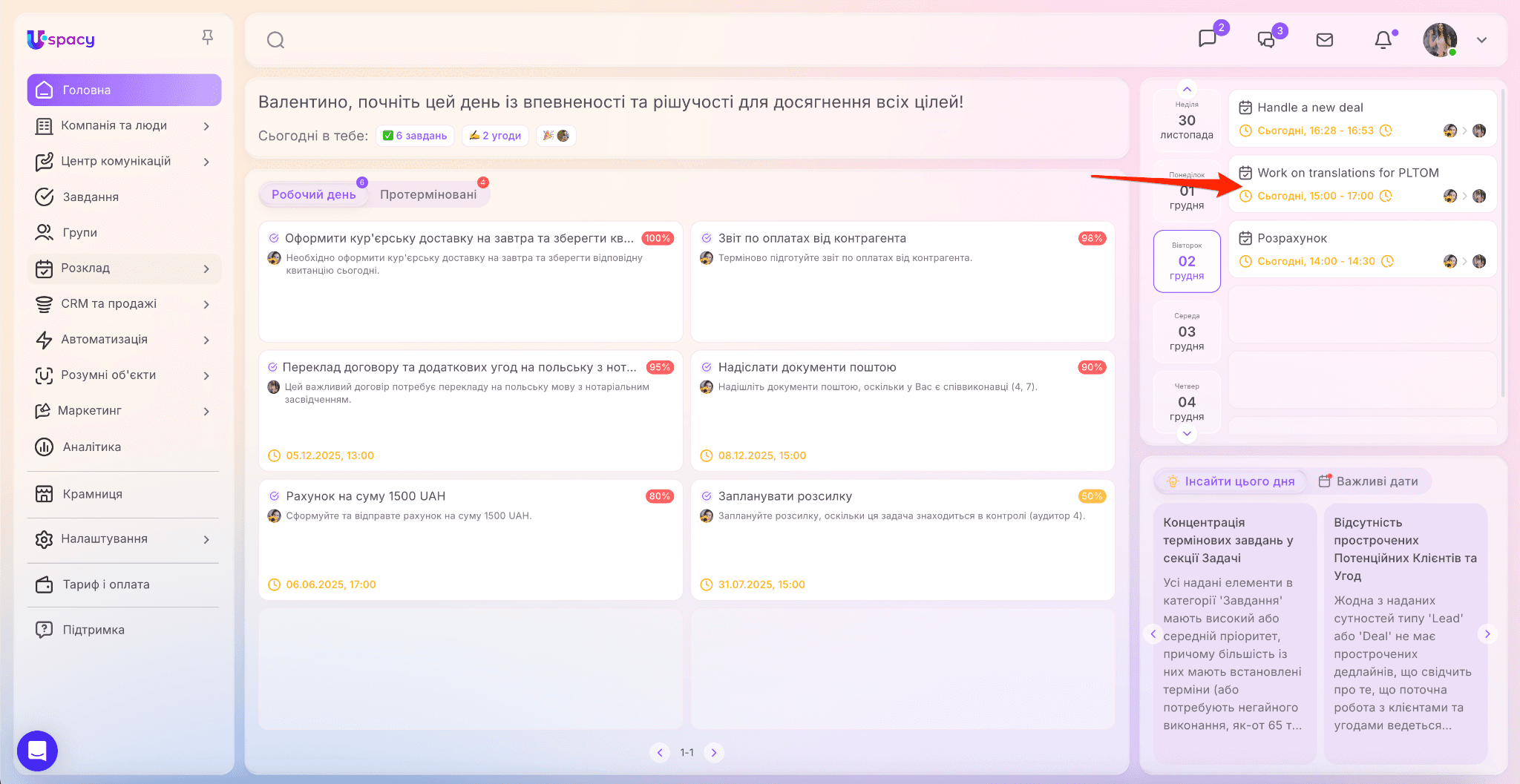This screenshot has height=784, width=1520.
Task: Open the user profile dropdown arrow
Action: tap(1481, 40)
